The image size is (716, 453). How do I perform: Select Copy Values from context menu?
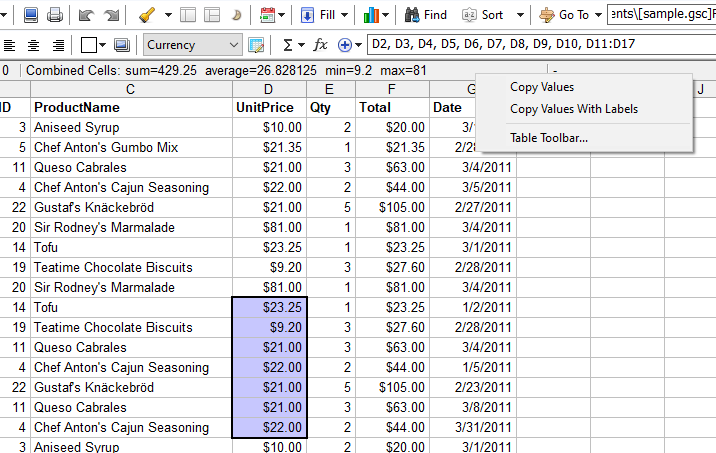[542, 88]
